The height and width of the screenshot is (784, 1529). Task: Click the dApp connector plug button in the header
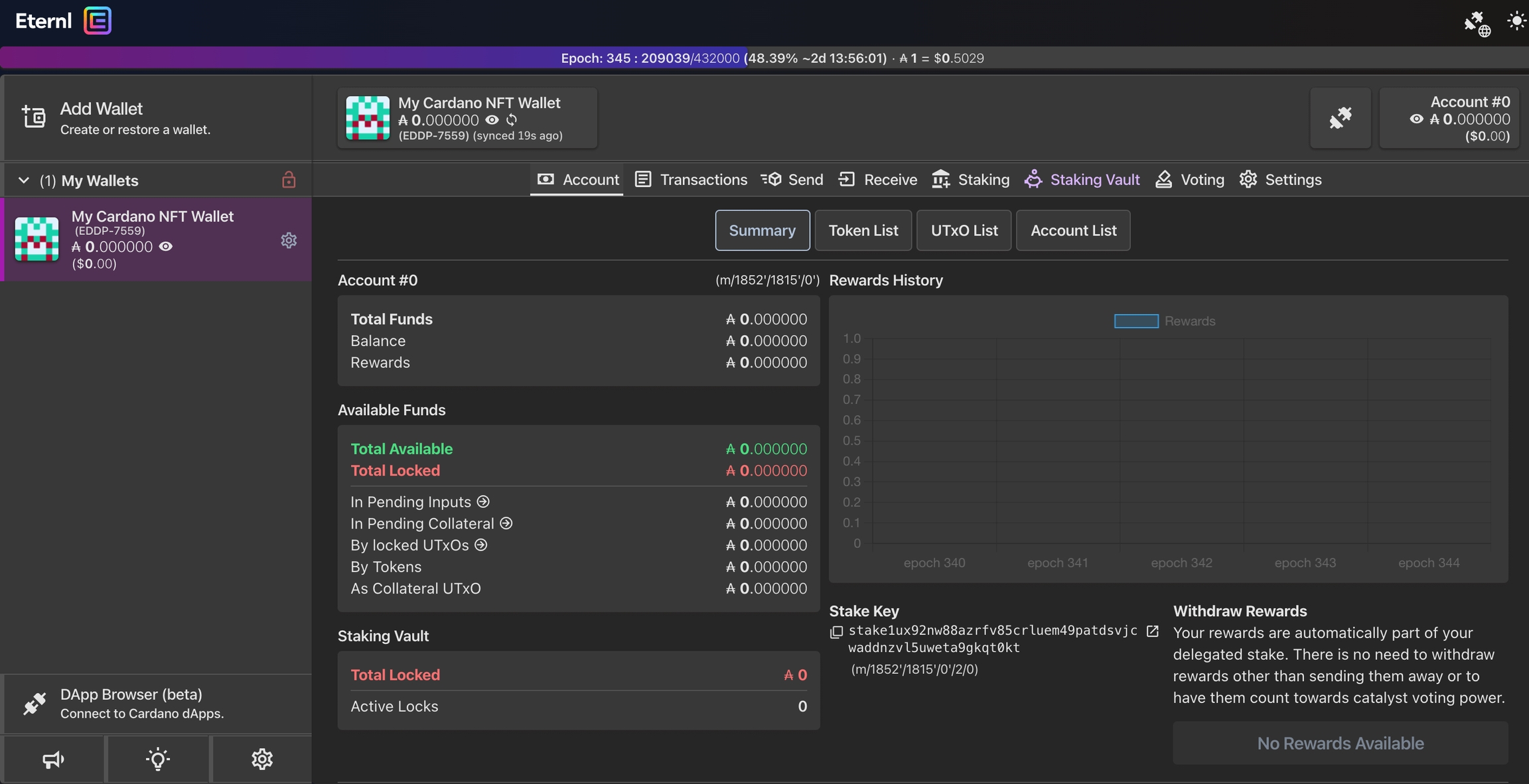pyautogui.click(x=1340, y=118)
